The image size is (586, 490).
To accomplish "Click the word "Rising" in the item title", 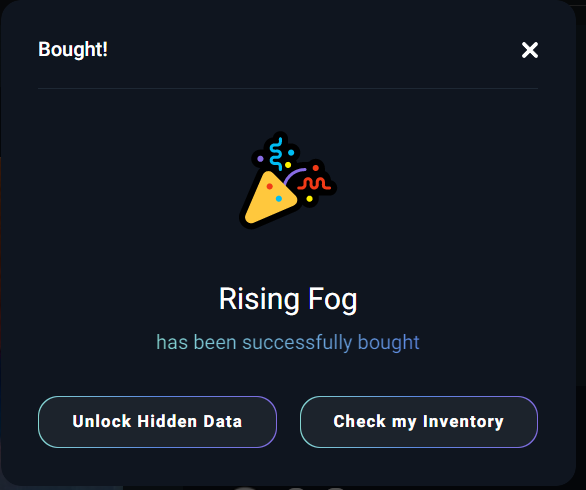I will [x=259, y=299].
